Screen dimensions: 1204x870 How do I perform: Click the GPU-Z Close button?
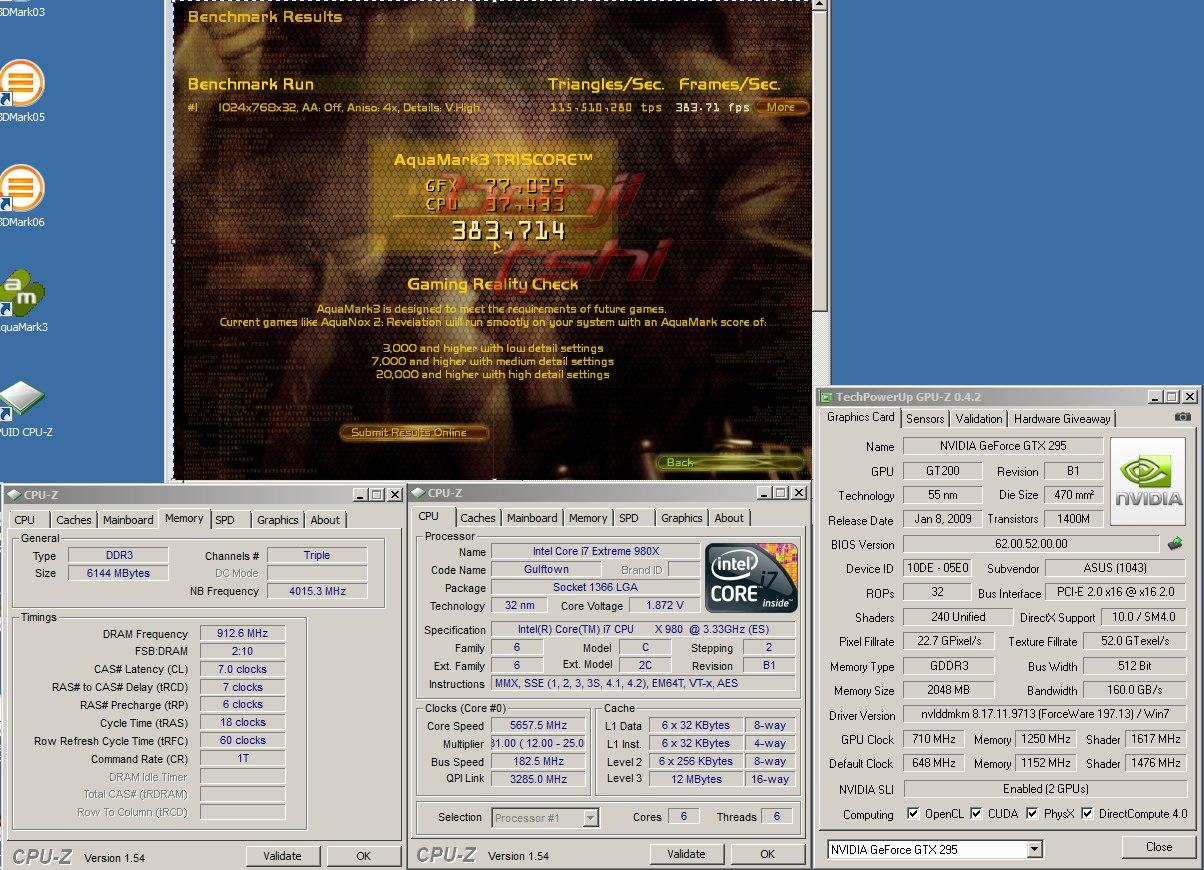pyautogui.click(x=1159, y=847)
